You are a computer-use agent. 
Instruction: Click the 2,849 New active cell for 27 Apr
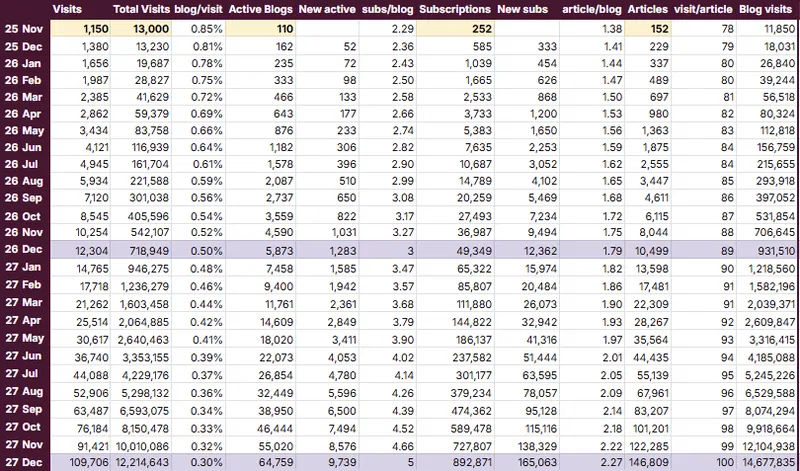[x=327, y=323]
